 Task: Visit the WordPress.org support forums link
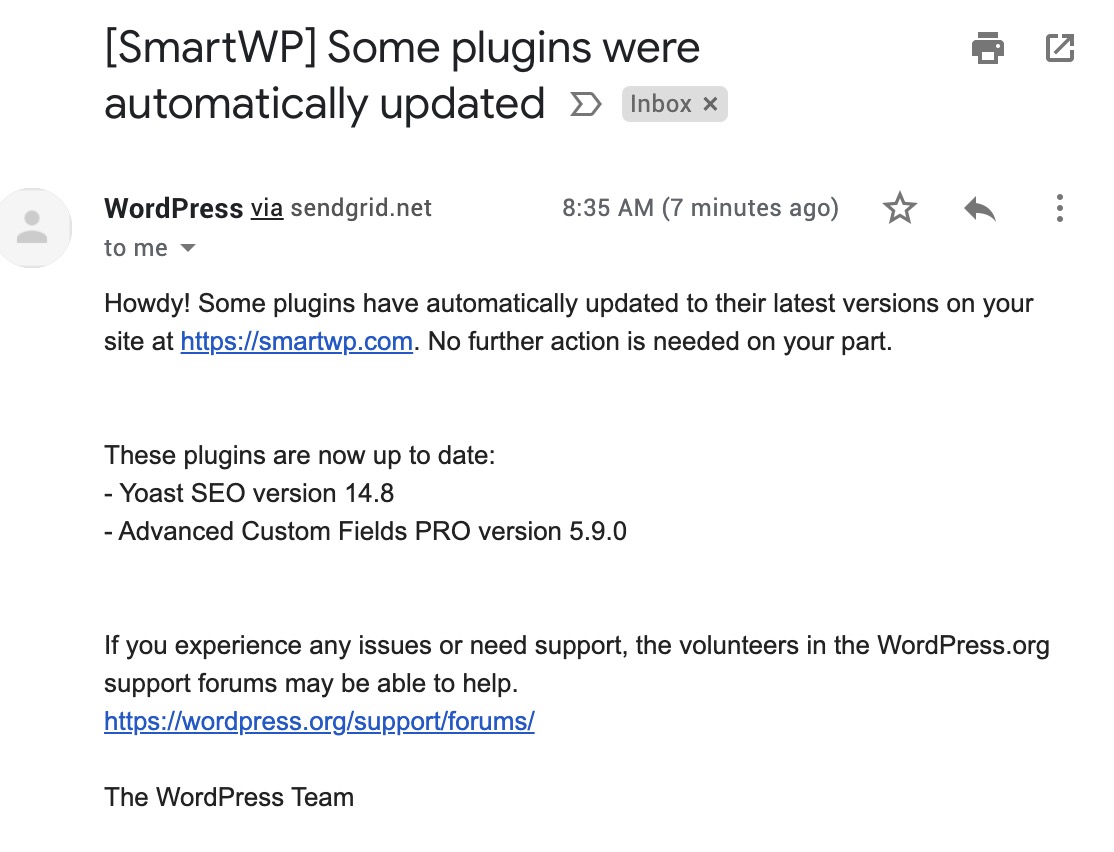319,721
